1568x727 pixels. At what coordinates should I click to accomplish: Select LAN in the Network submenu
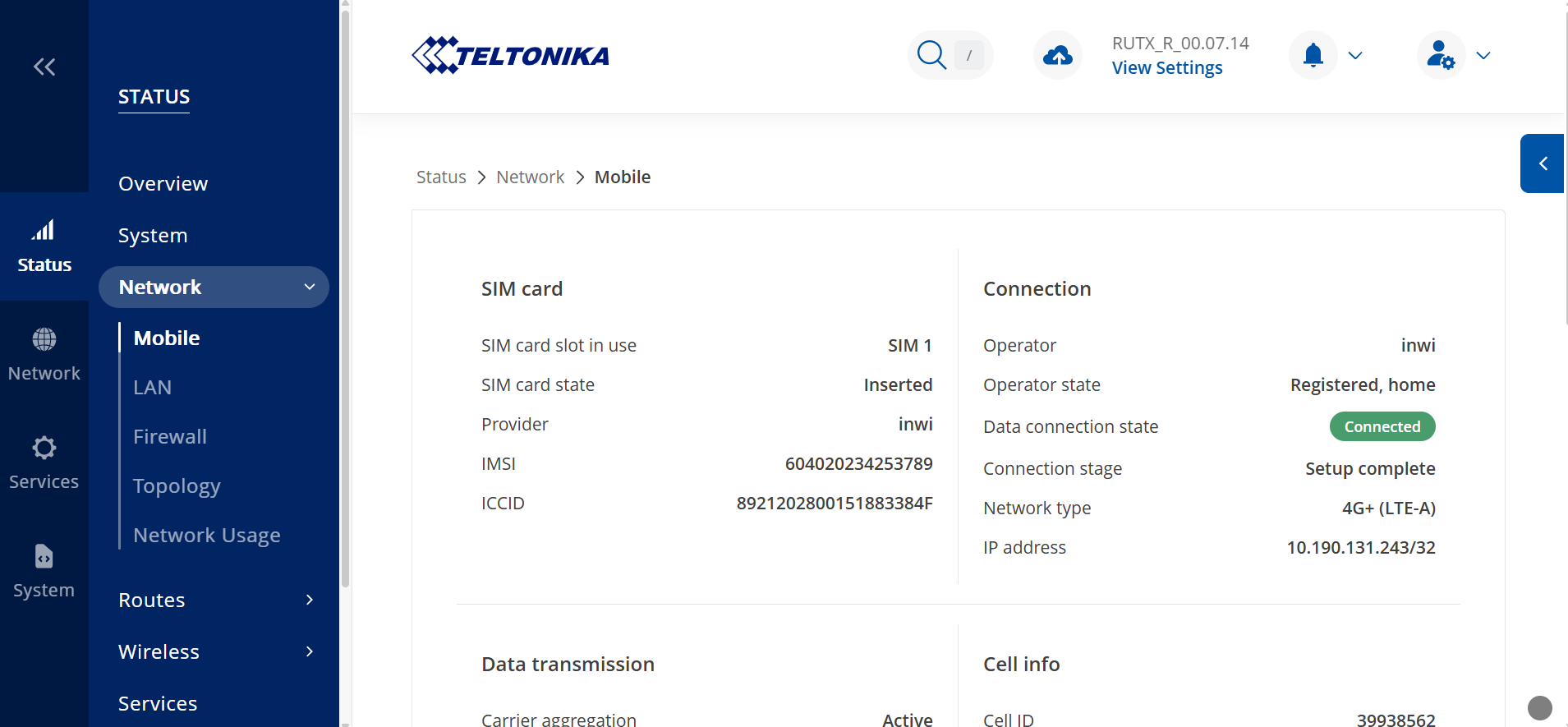pos(153,387)
